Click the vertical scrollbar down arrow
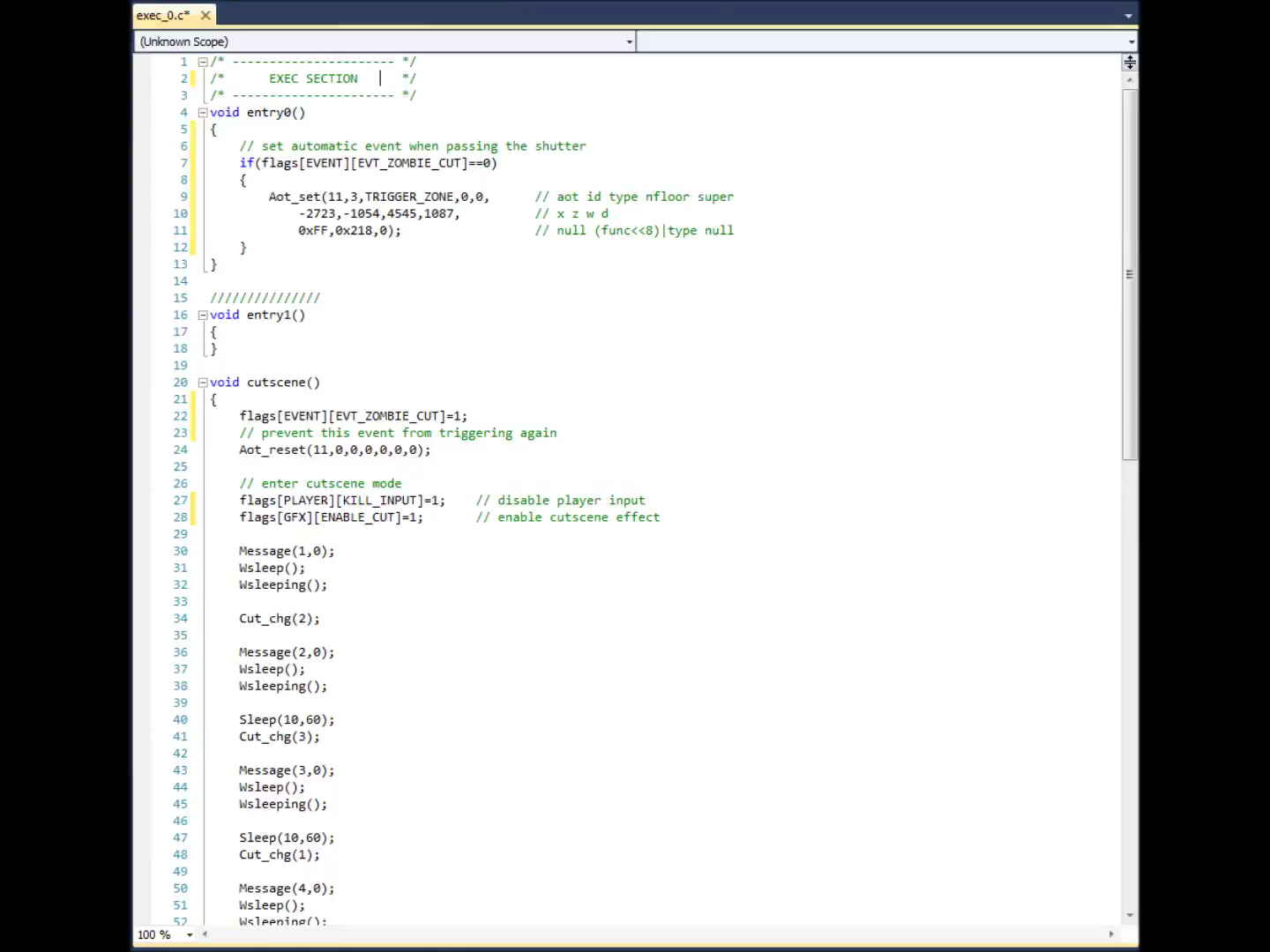This screenshot has width=1270, height=952. pos(1130,915)
